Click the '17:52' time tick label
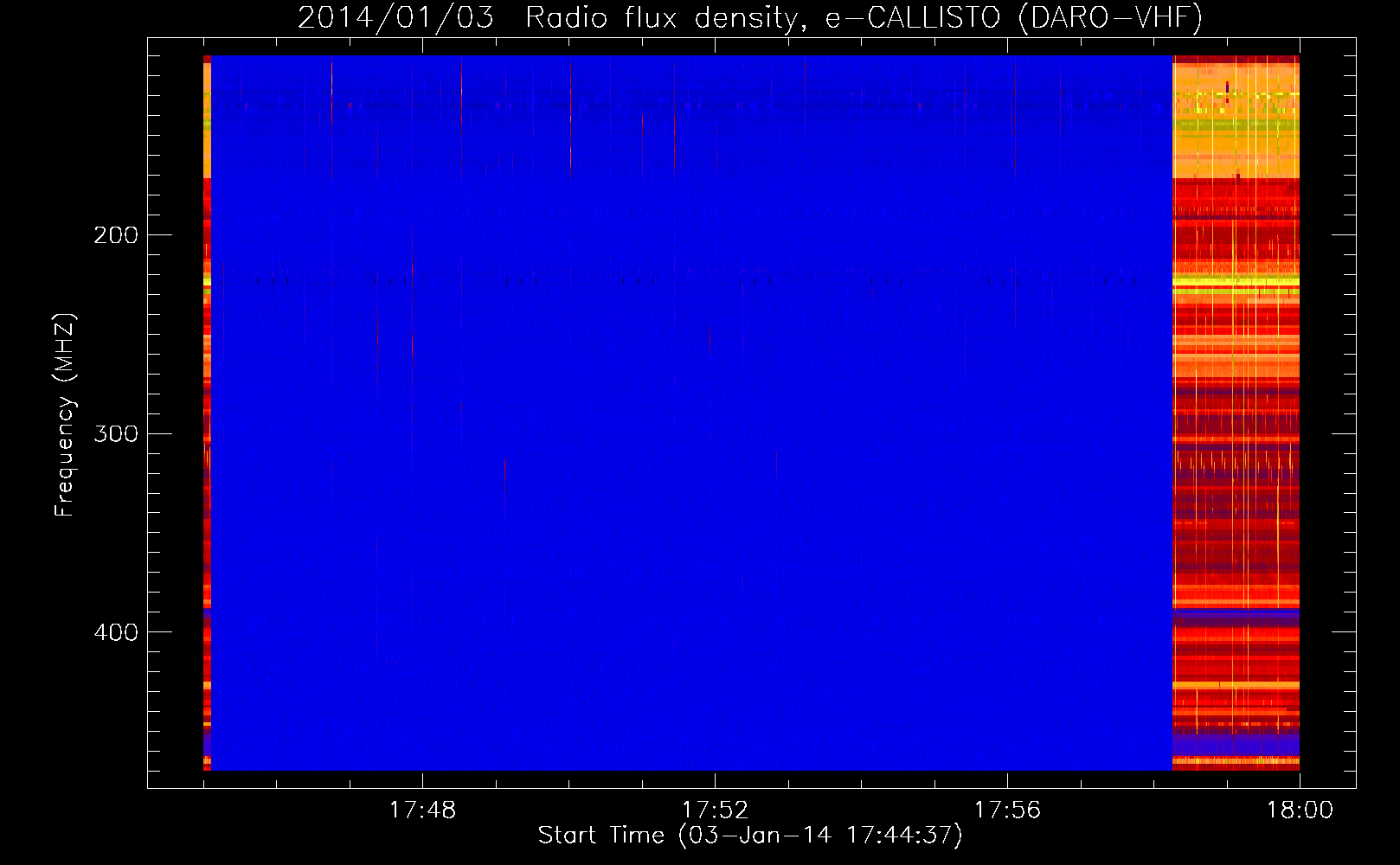The width and height of the screenshot is (1400, 865). [715, 811]
